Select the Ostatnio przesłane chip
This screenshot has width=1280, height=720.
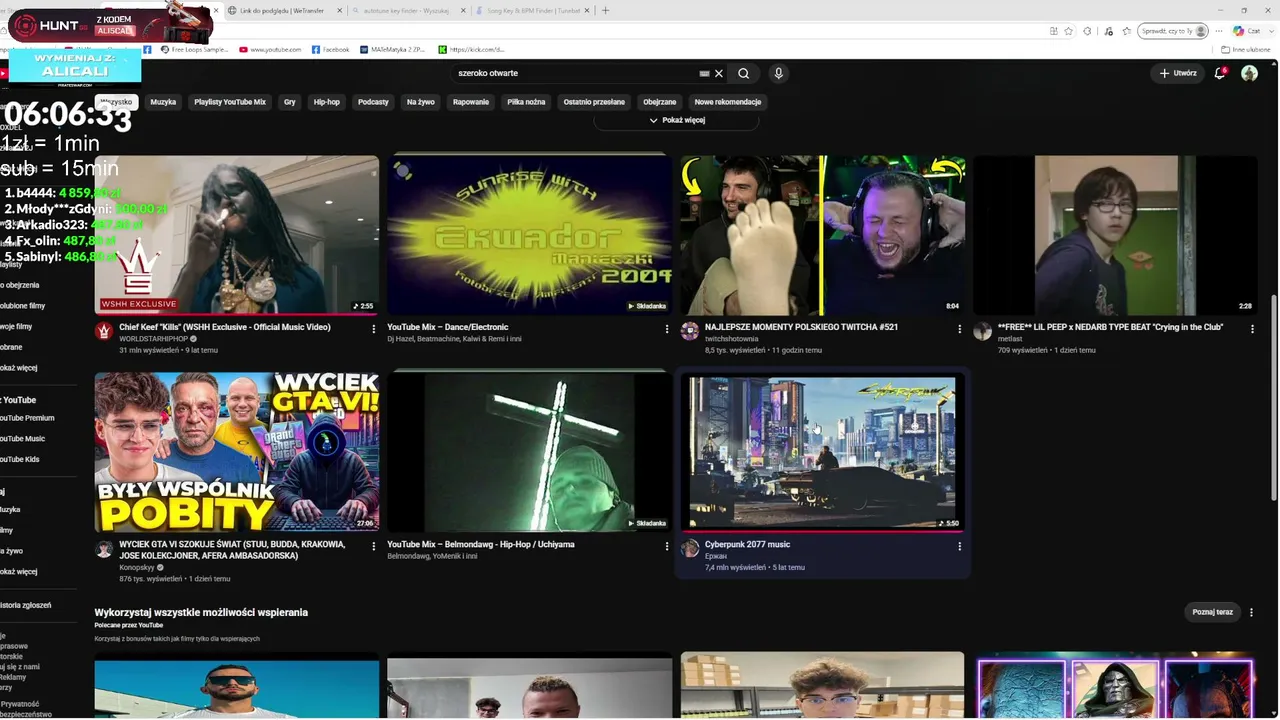(x=594, y=102)
